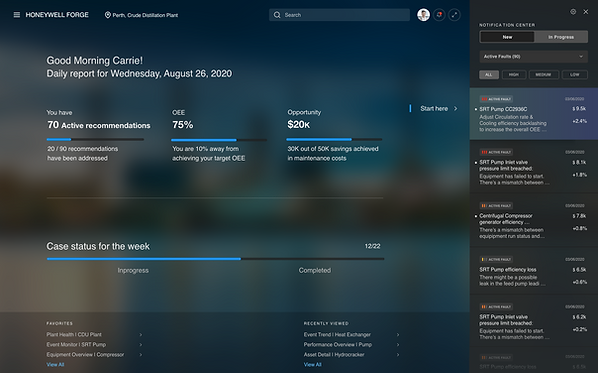Click the Active recommendations progress bar
598x373 pixels.
coord(95,140)
